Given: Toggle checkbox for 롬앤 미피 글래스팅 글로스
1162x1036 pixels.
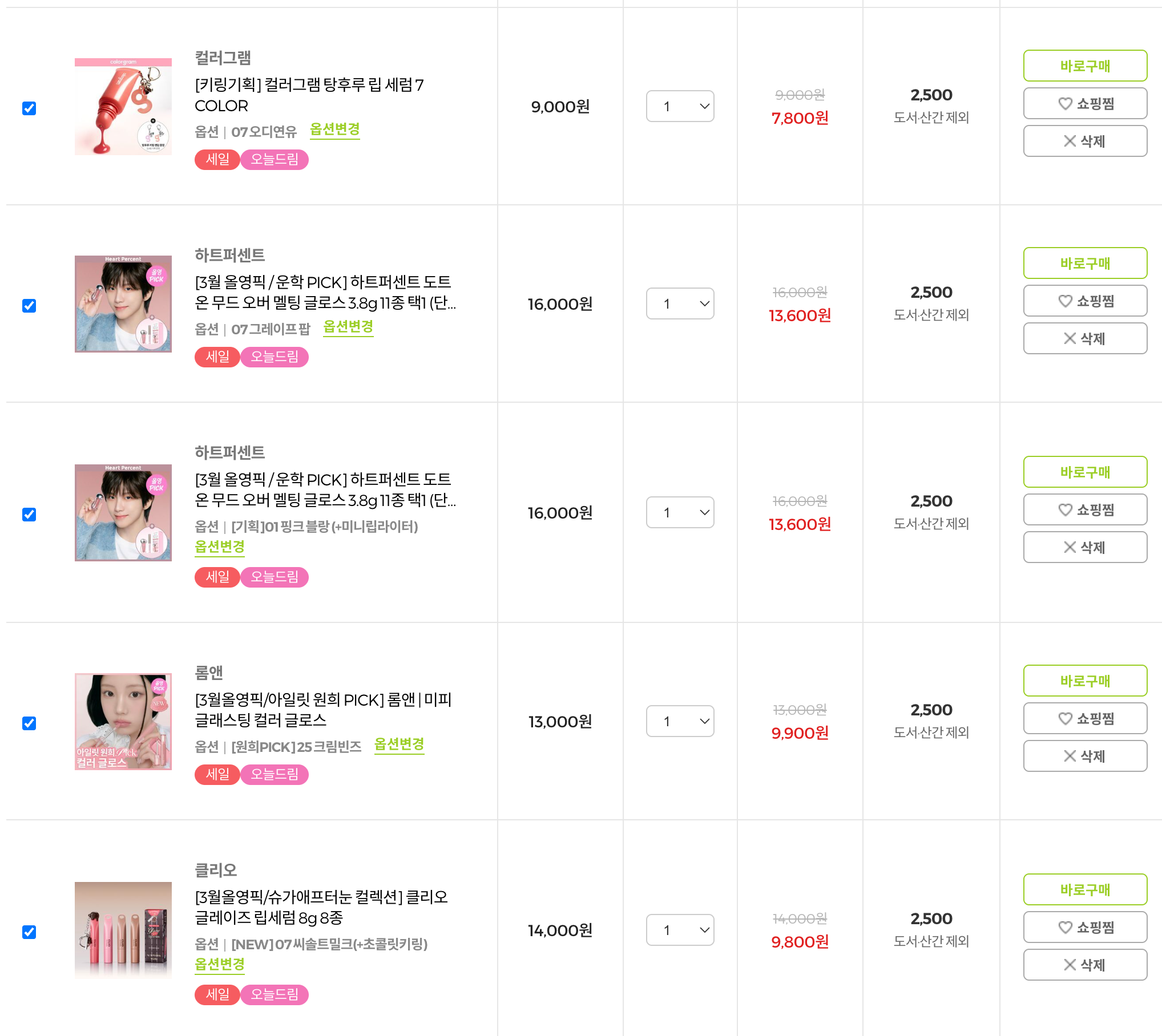Looking at the screenshot, I should click(29, 723).
